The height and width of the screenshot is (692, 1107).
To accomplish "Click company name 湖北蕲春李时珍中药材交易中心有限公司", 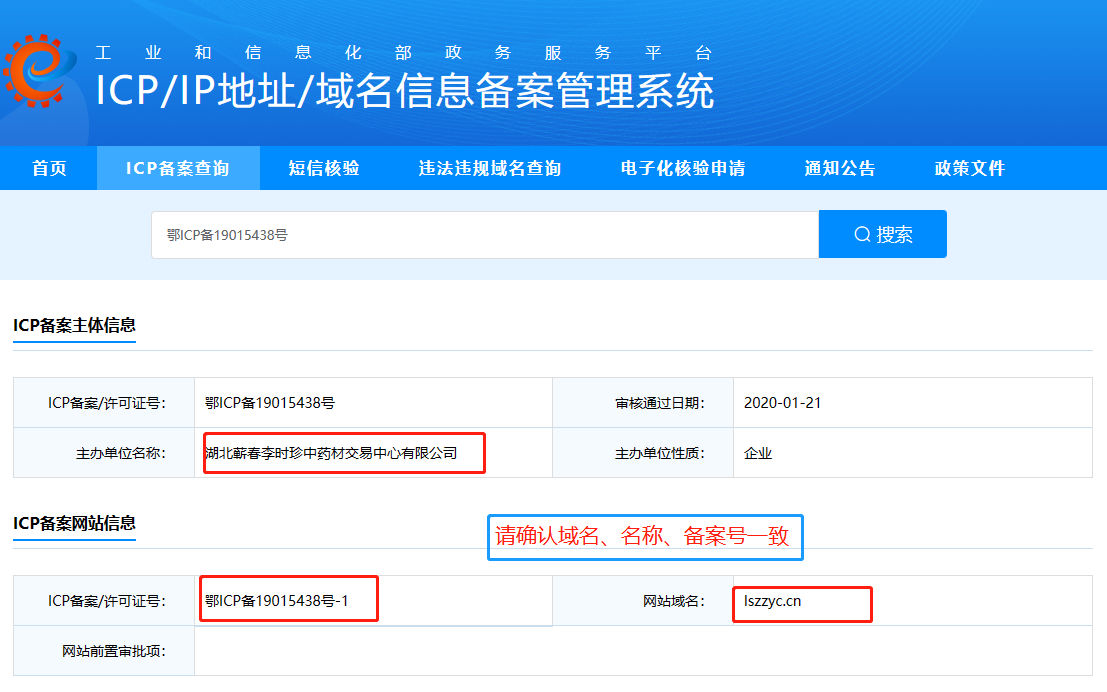I will [x=331, y=453].
